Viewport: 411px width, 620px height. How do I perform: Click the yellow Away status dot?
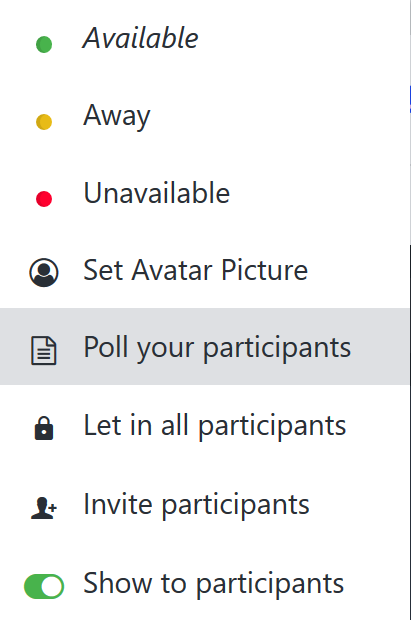[x=44, y=122]
